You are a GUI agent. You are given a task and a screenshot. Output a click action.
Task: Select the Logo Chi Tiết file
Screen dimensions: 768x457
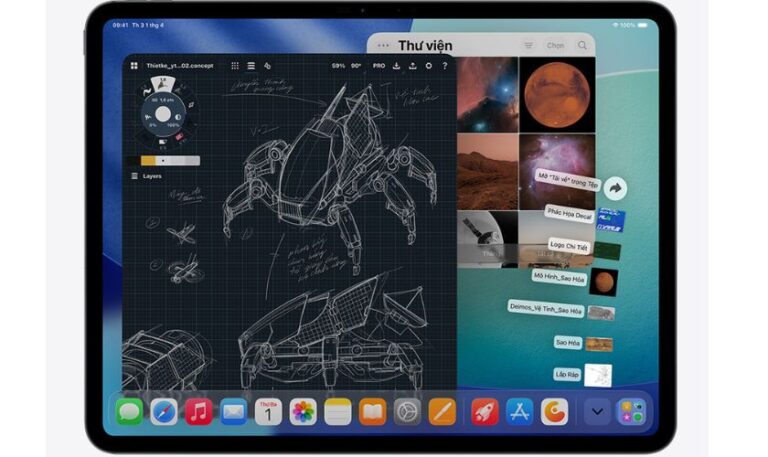(568, 246)
